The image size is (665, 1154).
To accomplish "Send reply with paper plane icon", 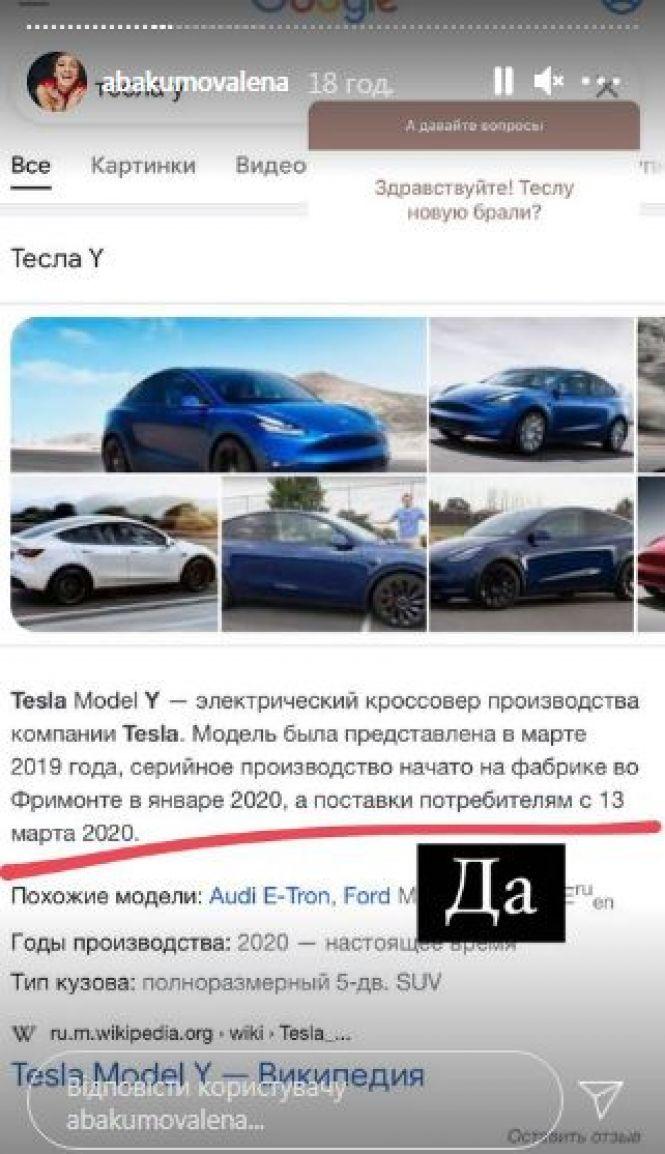I will 600,1100.
